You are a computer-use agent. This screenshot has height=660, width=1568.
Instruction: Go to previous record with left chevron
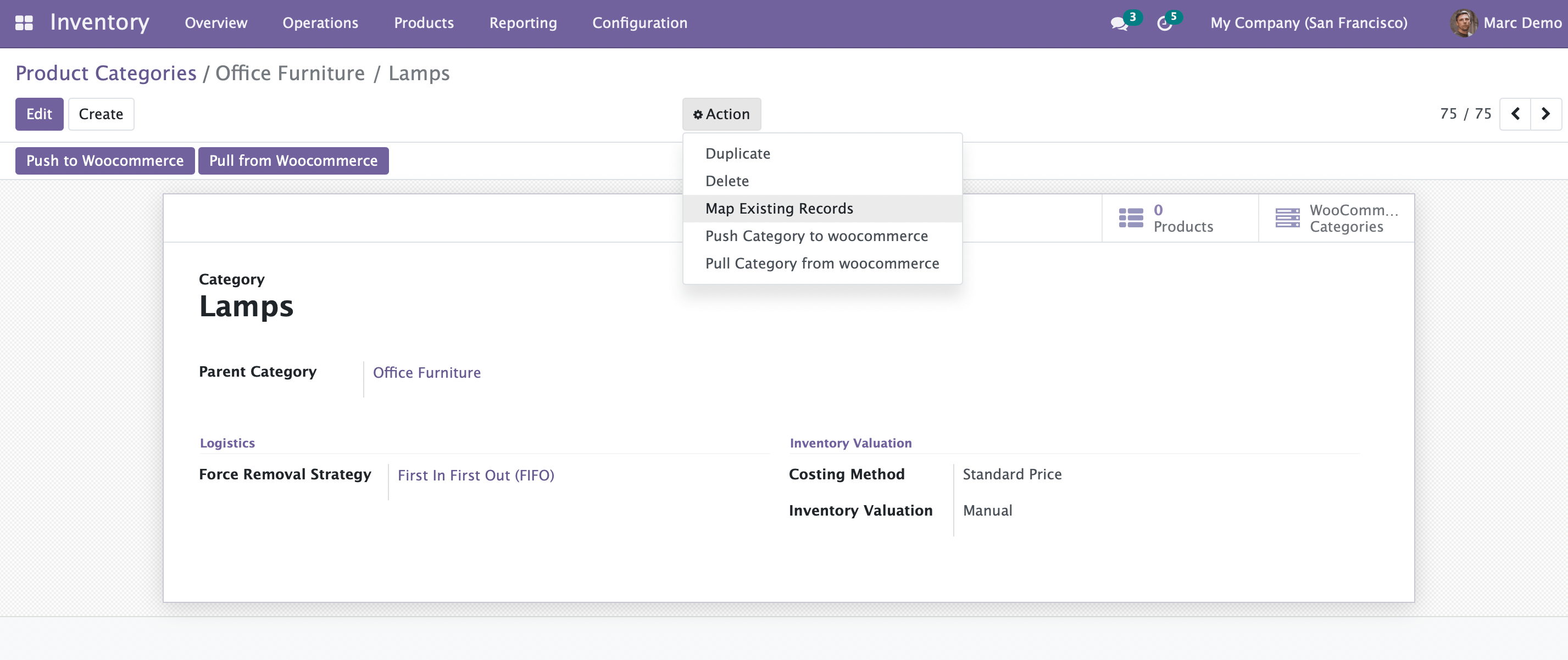point(1515,114)
